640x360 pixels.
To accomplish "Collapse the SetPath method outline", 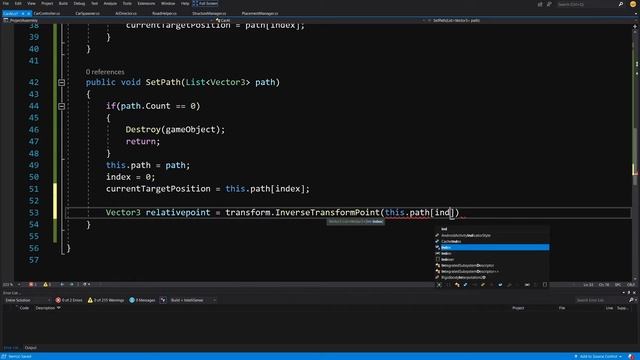I will tap(62, 82).
